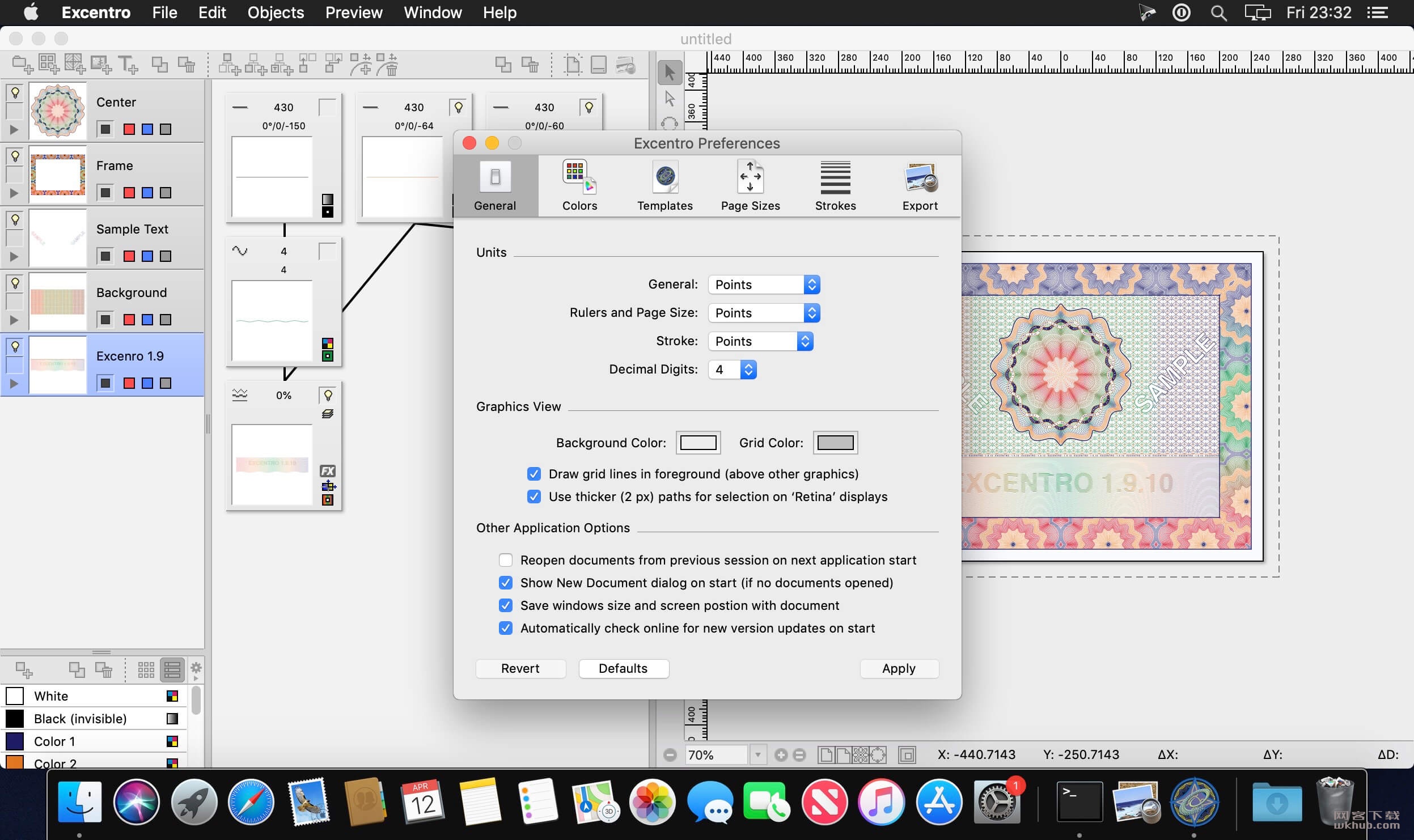Screen dimensions: 1414x840
Task: Expand the Background layer triangle
Action: (14, 320)
